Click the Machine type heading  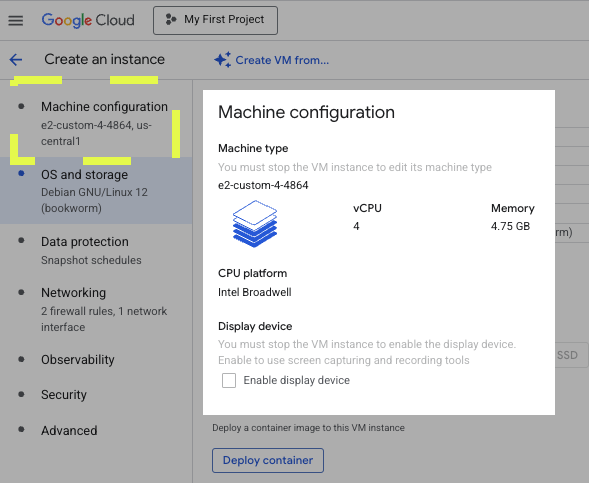coord(253,148)
